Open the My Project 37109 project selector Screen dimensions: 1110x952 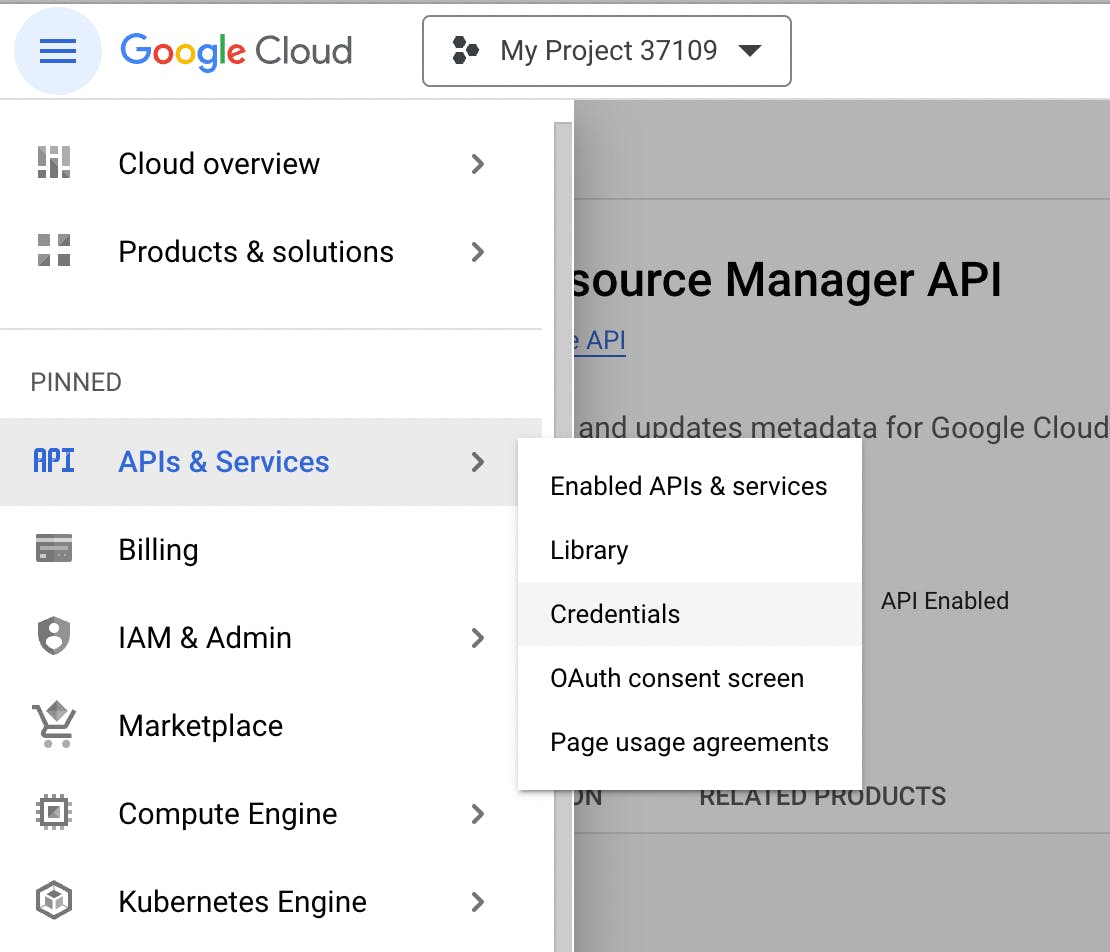point(607,51)
